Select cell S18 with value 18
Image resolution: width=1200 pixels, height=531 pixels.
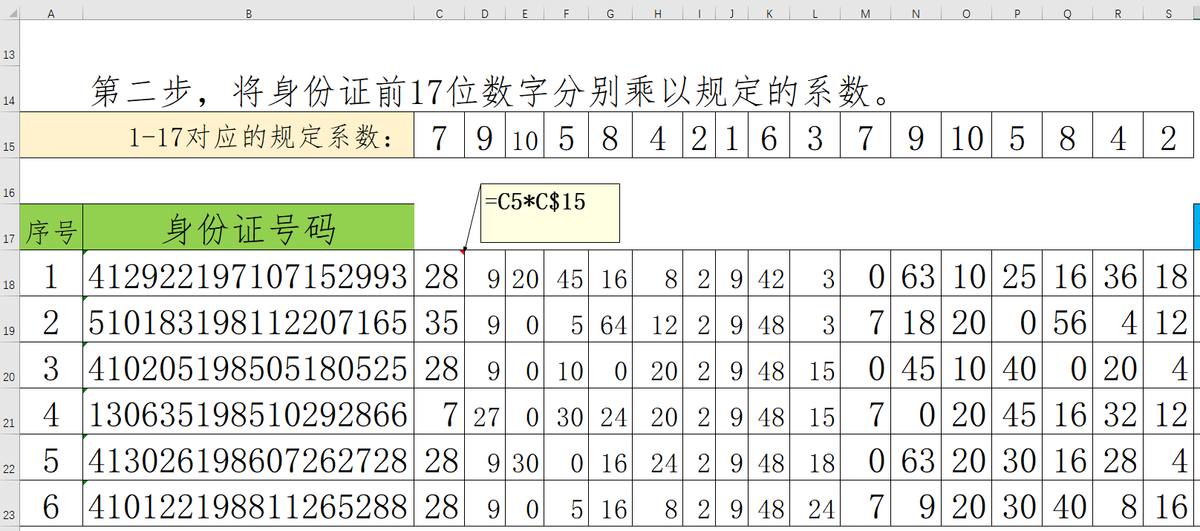1168,275
